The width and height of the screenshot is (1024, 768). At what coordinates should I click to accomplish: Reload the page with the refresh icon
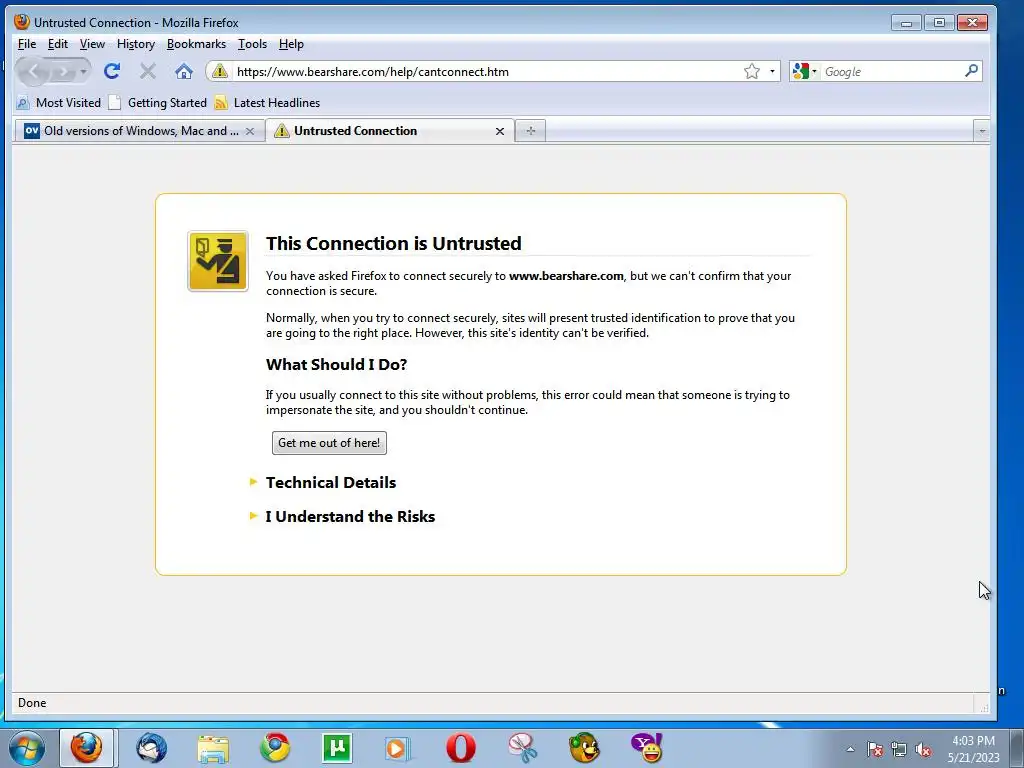click(112, 71)
